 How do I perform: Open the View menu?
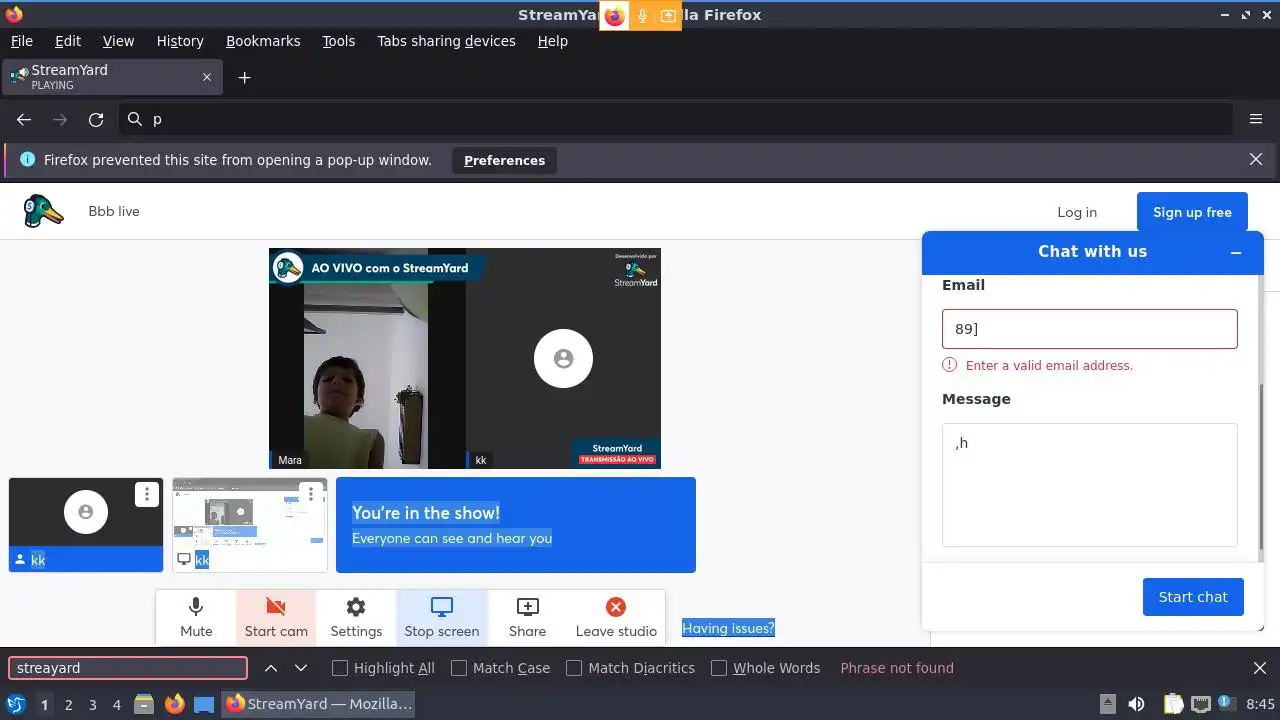pyautogui.click(x=118, y=41)
